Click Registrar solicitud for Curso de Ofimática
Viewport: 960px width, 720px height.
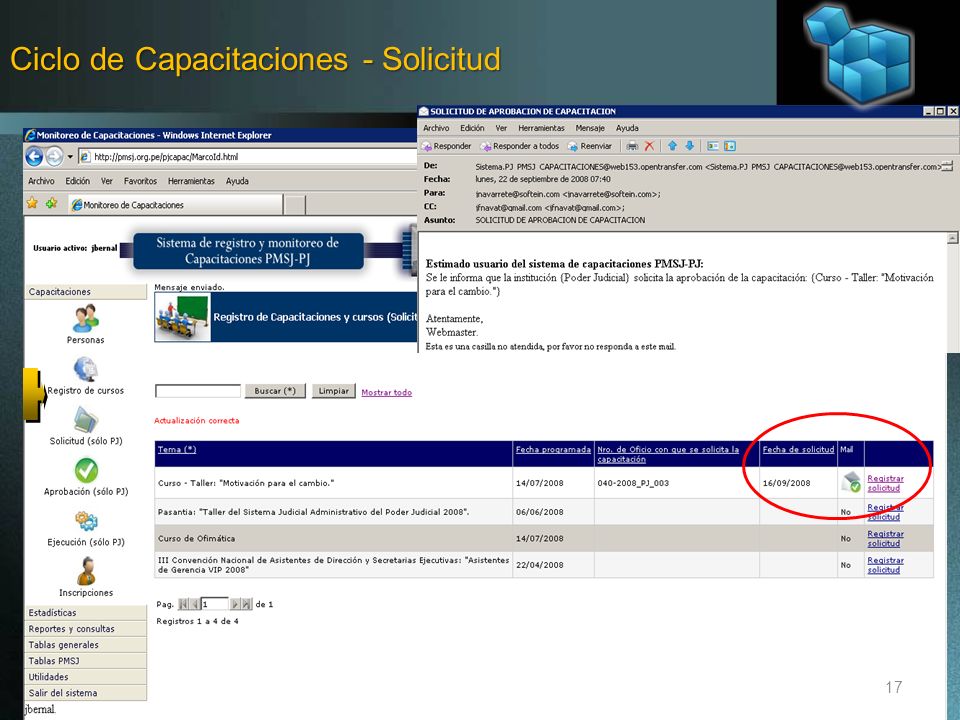[885, 538]
